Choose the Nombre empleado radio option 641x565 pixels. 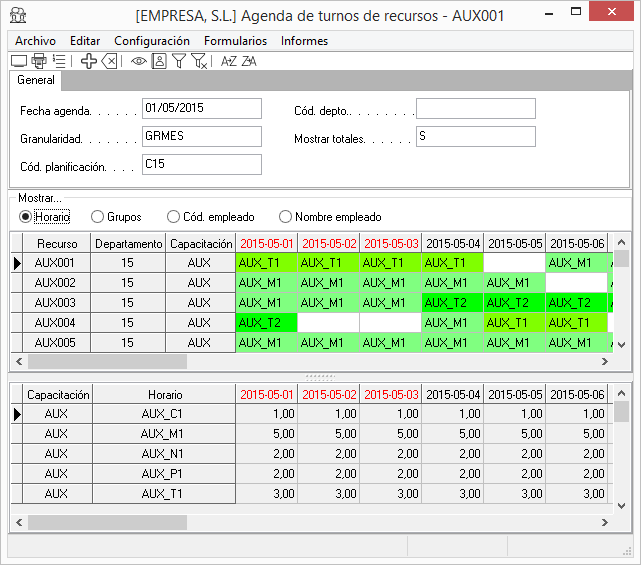coord(286,216)
